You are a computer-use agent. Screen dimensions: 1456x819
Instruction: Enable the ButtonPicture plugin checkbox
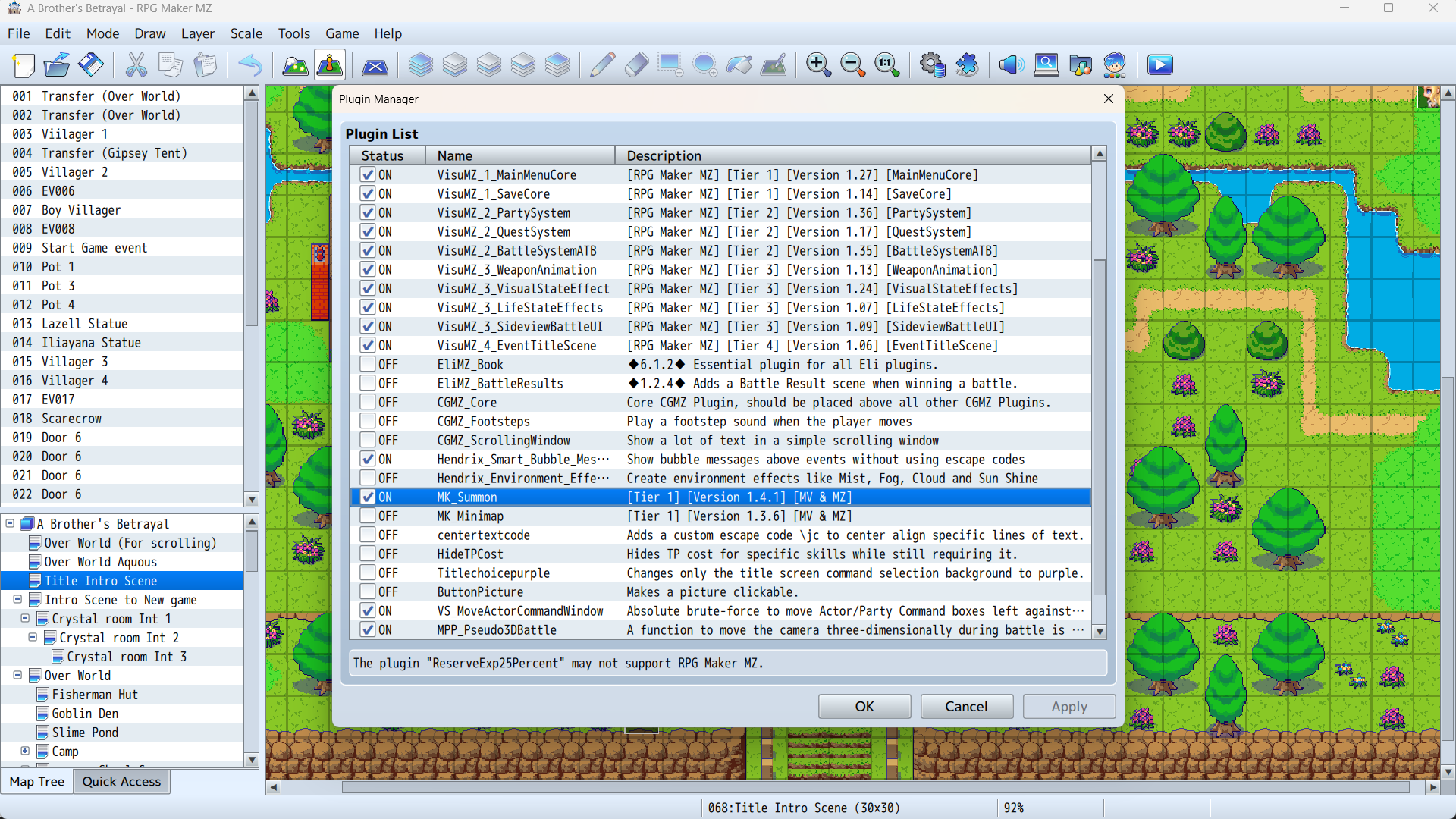(368, 591)
